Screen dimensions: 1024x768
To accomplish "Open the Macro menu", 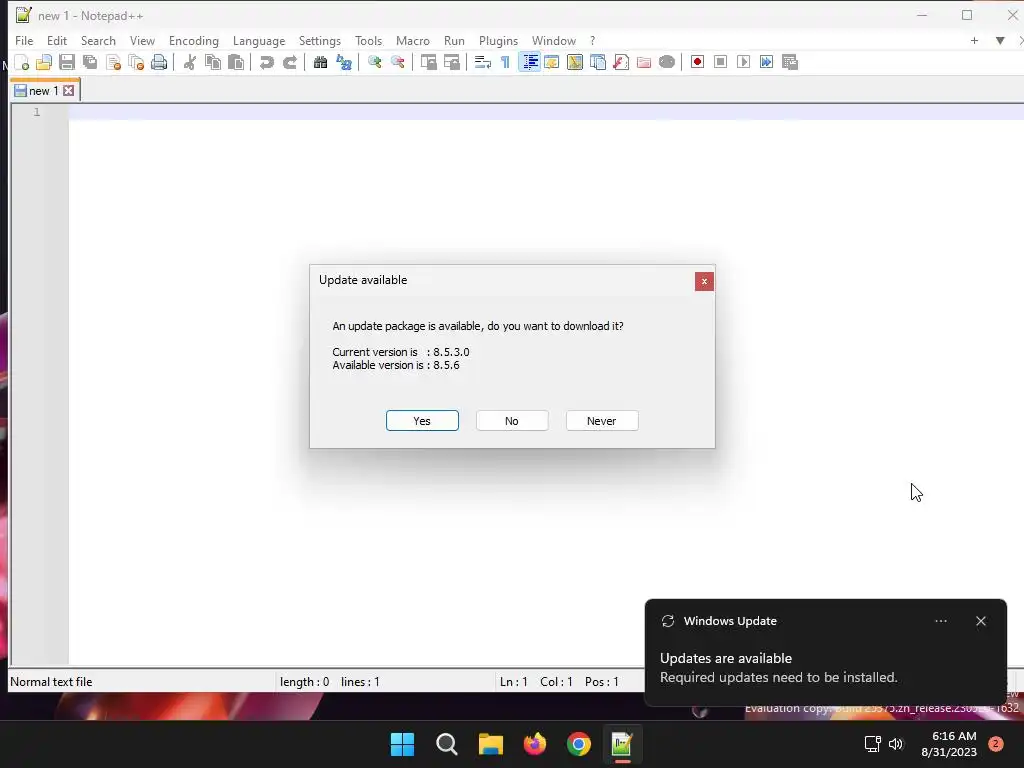I will [413, 40].
